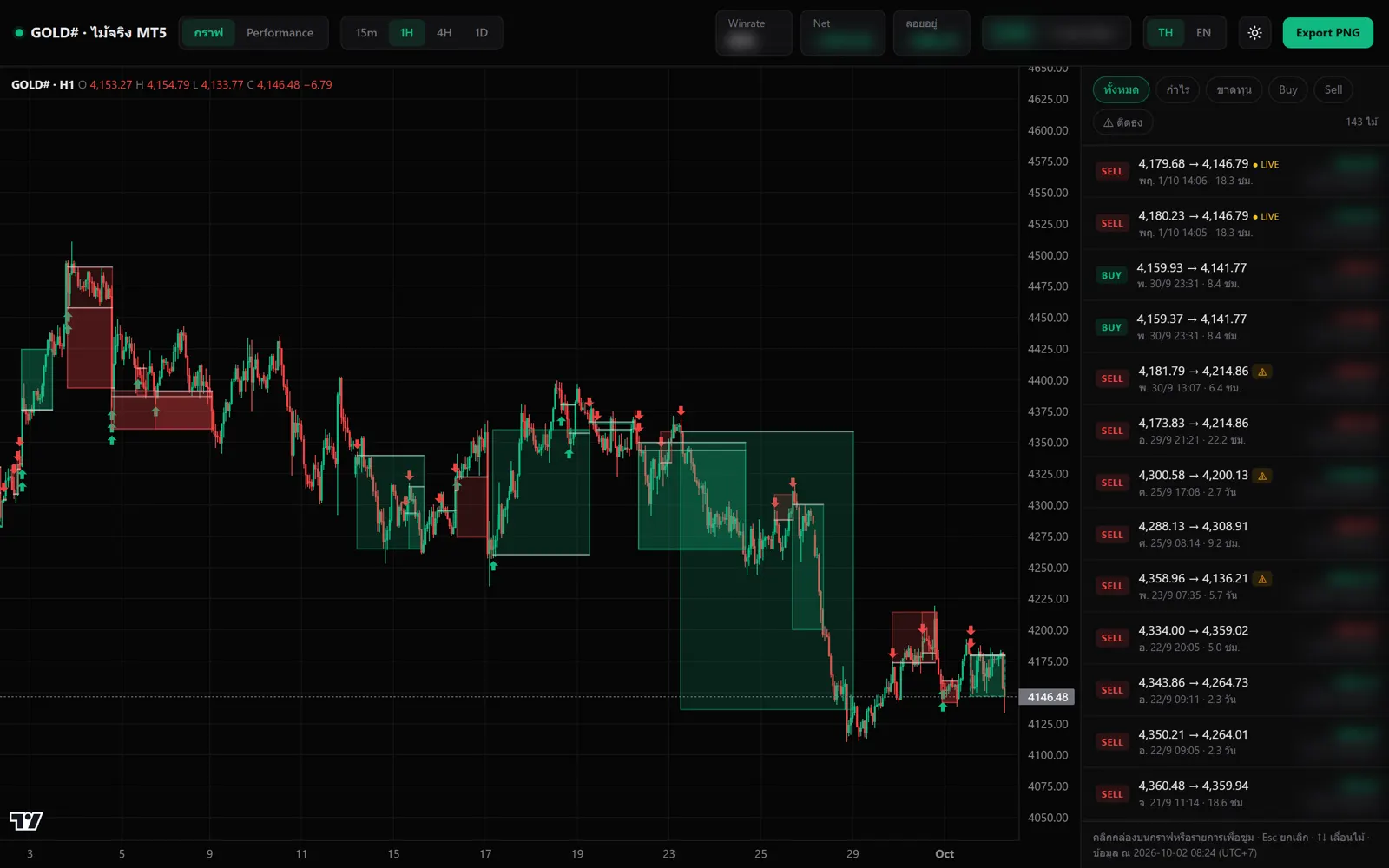This screenshot has height=868, width=1389.
Task: Select SELL trade 4,360.48 → 4,359.94
Action: 1234,794
